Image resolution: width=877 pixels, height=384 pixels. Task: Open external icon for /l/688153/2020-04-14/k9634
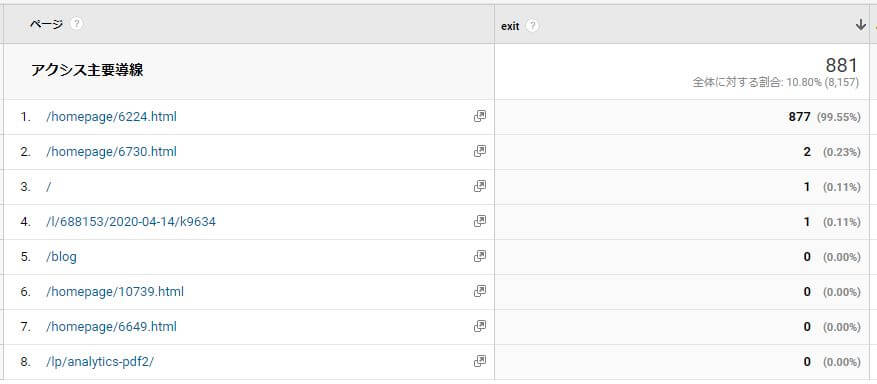click(x=479, y=221)
